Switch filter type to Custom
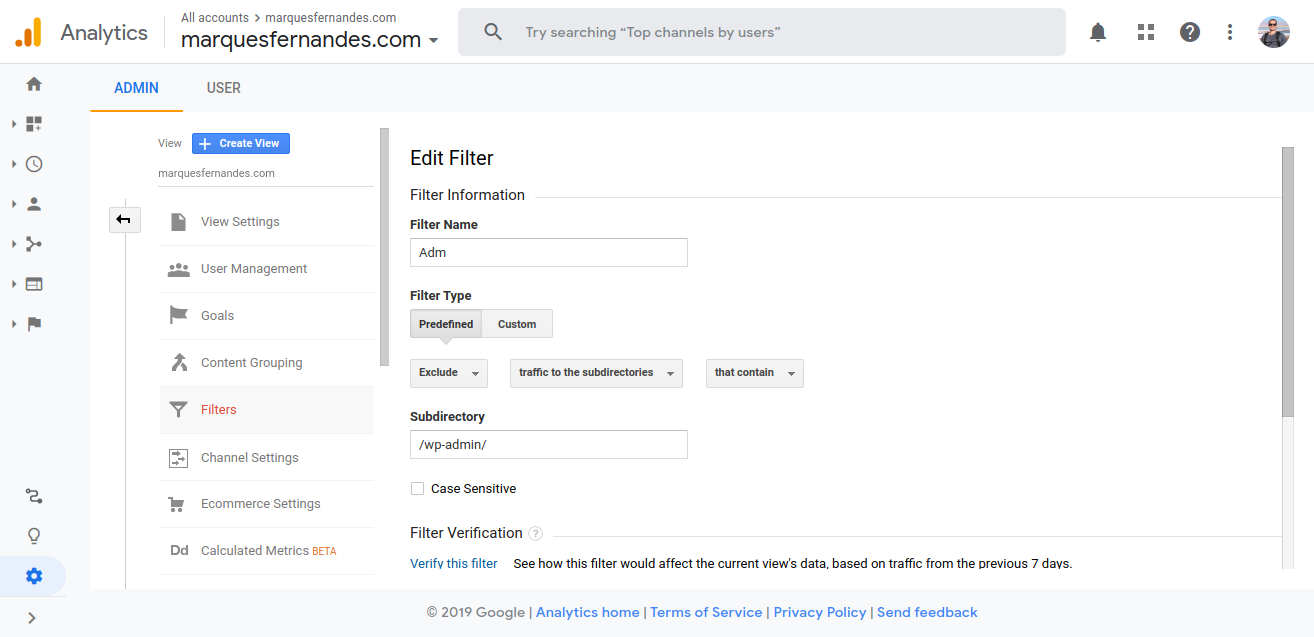 click(517, 324)
